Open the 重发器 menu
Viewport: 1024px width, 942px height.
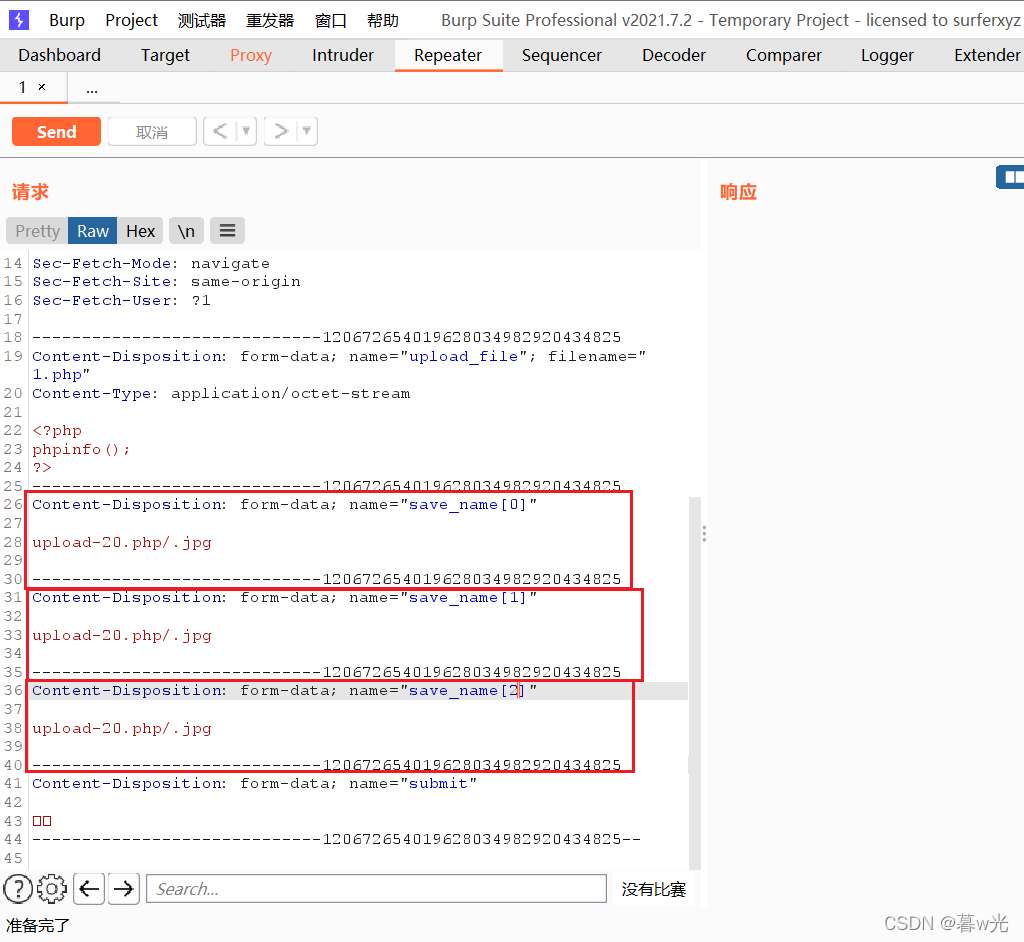[270, 20]
